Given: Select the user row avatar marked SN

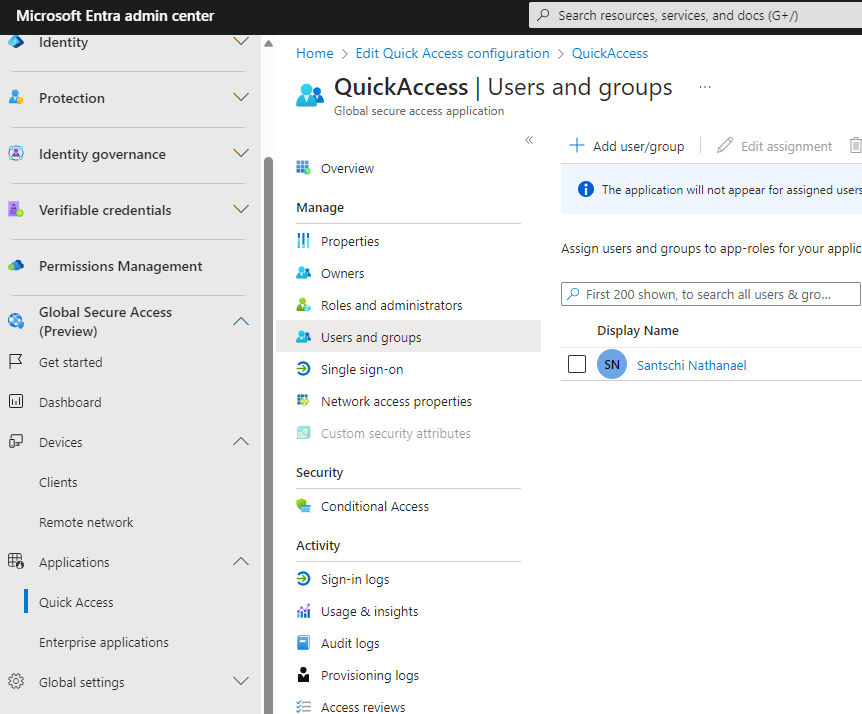Looking at the screenshot, I should click(611, 364).
